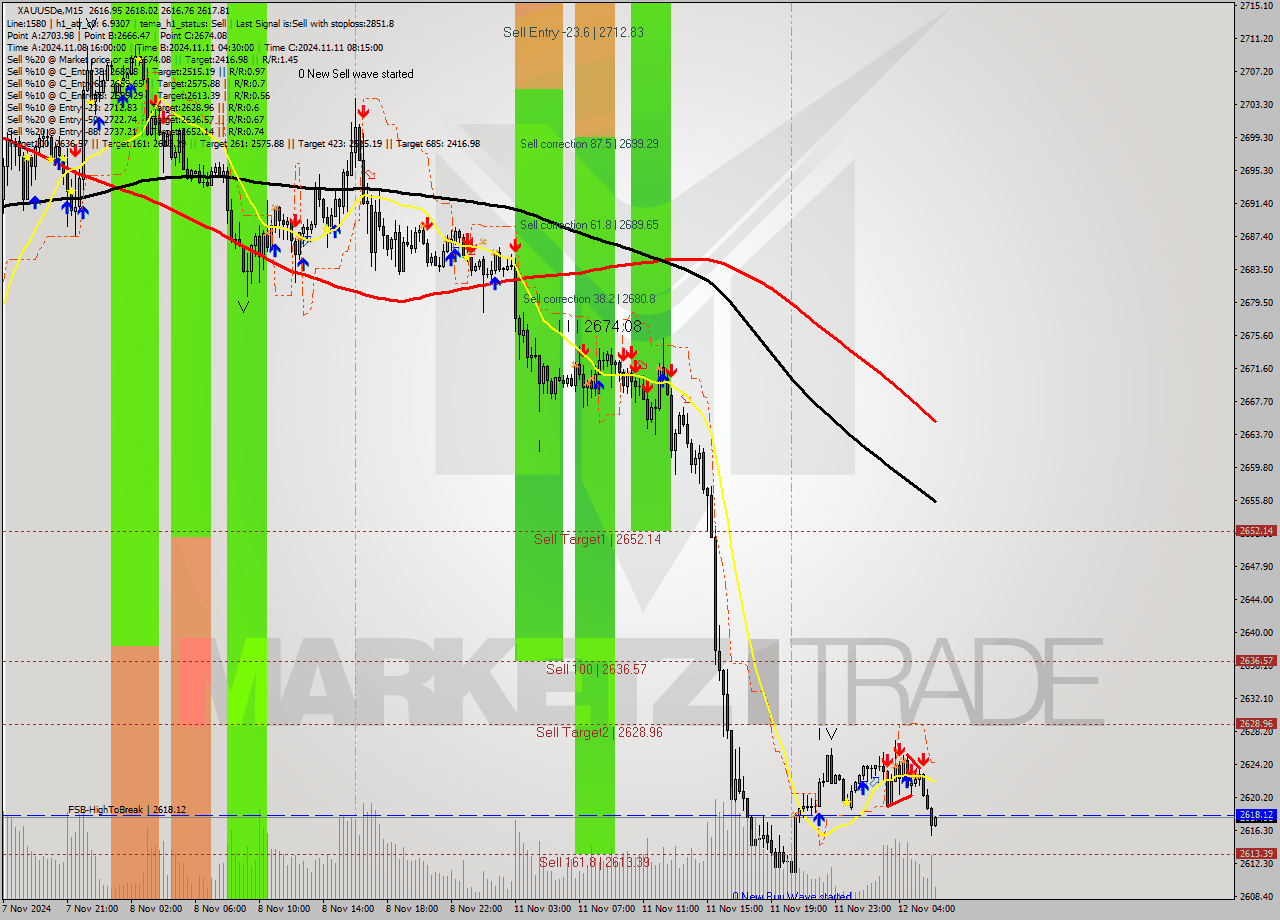Select the 'Sell Entry -23.6 | 2712.83' label
This screenshot has width=1280, height=920.
coord(573,32)
